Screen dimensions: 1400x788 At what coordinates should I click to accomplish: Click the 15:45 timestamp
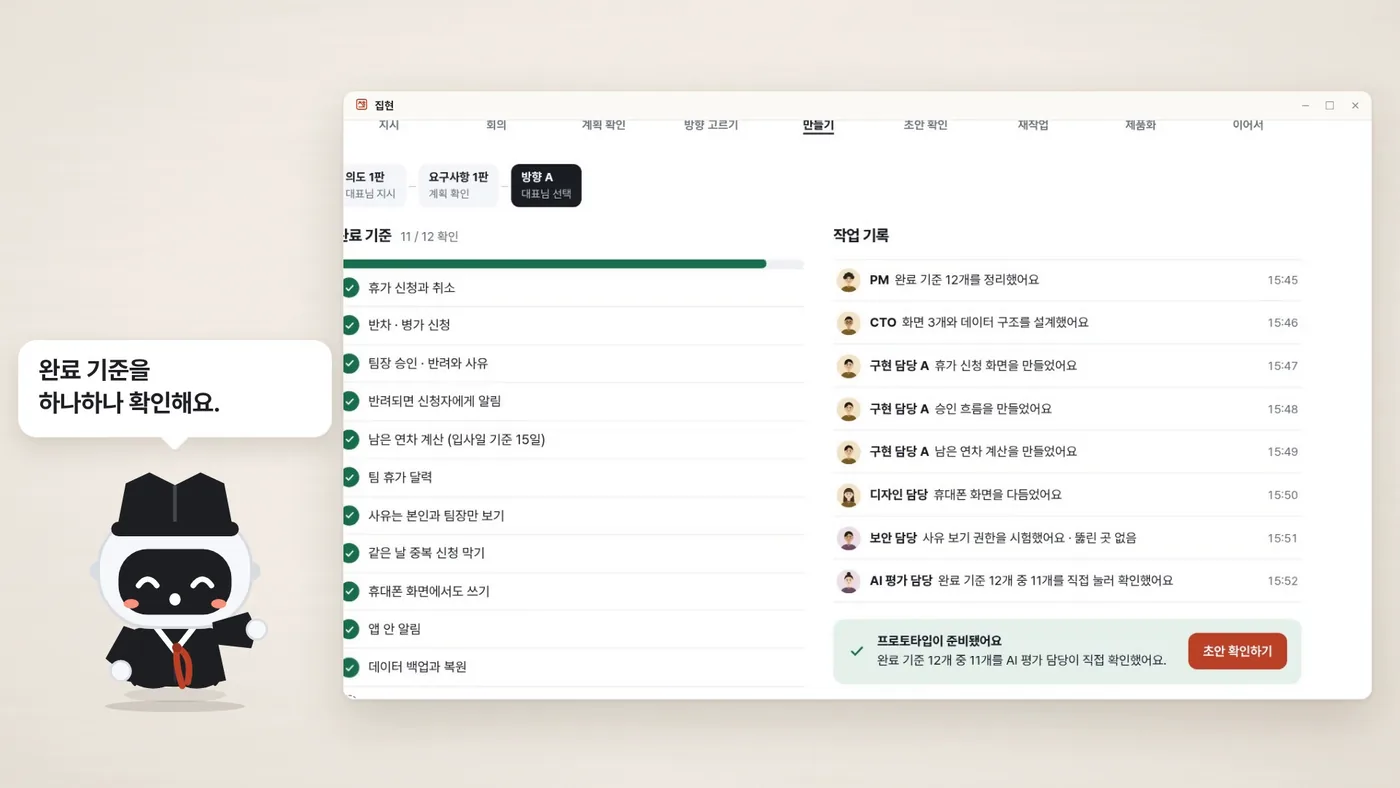pos(1282,280)
